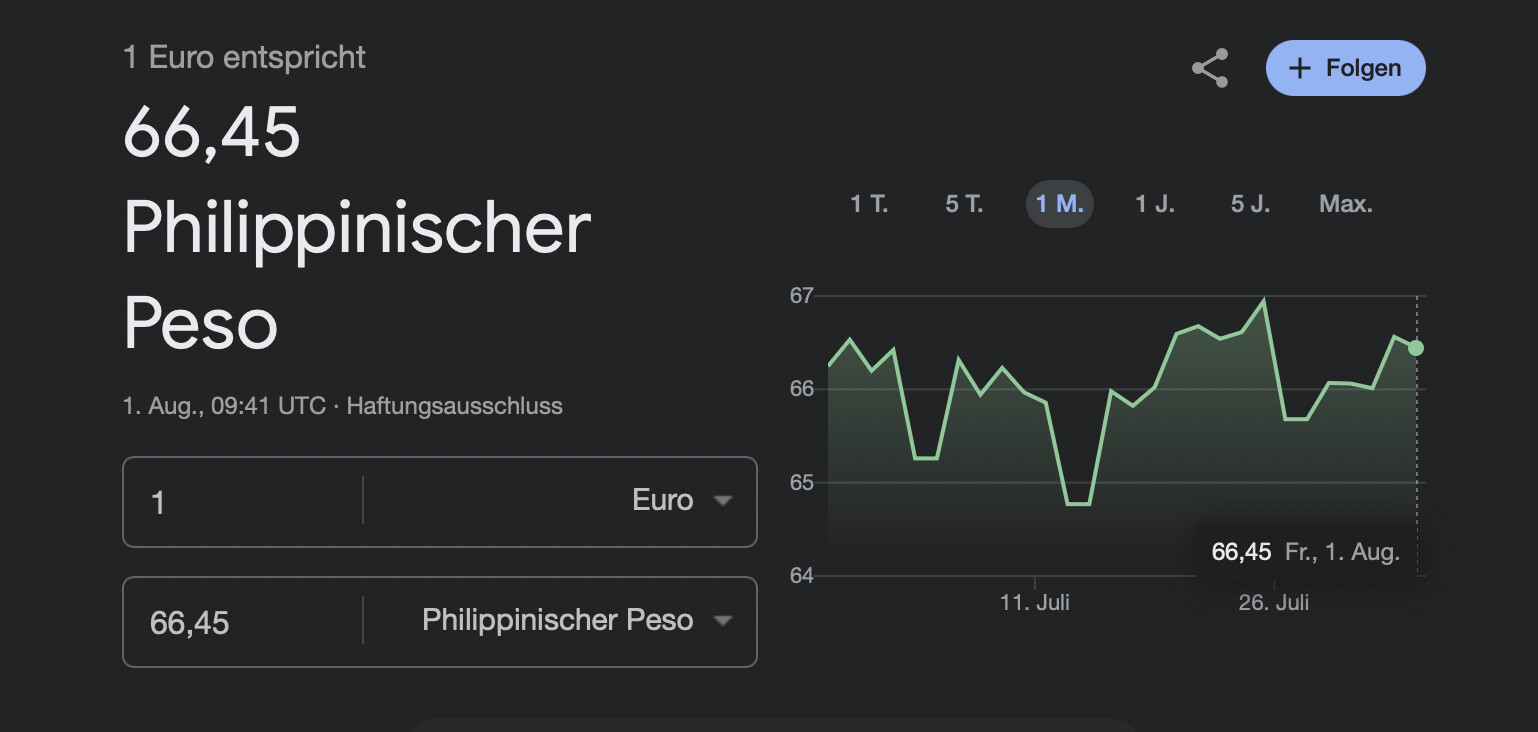
Task: Switch chart to 5 J. range
Action: coord(1250,204)
